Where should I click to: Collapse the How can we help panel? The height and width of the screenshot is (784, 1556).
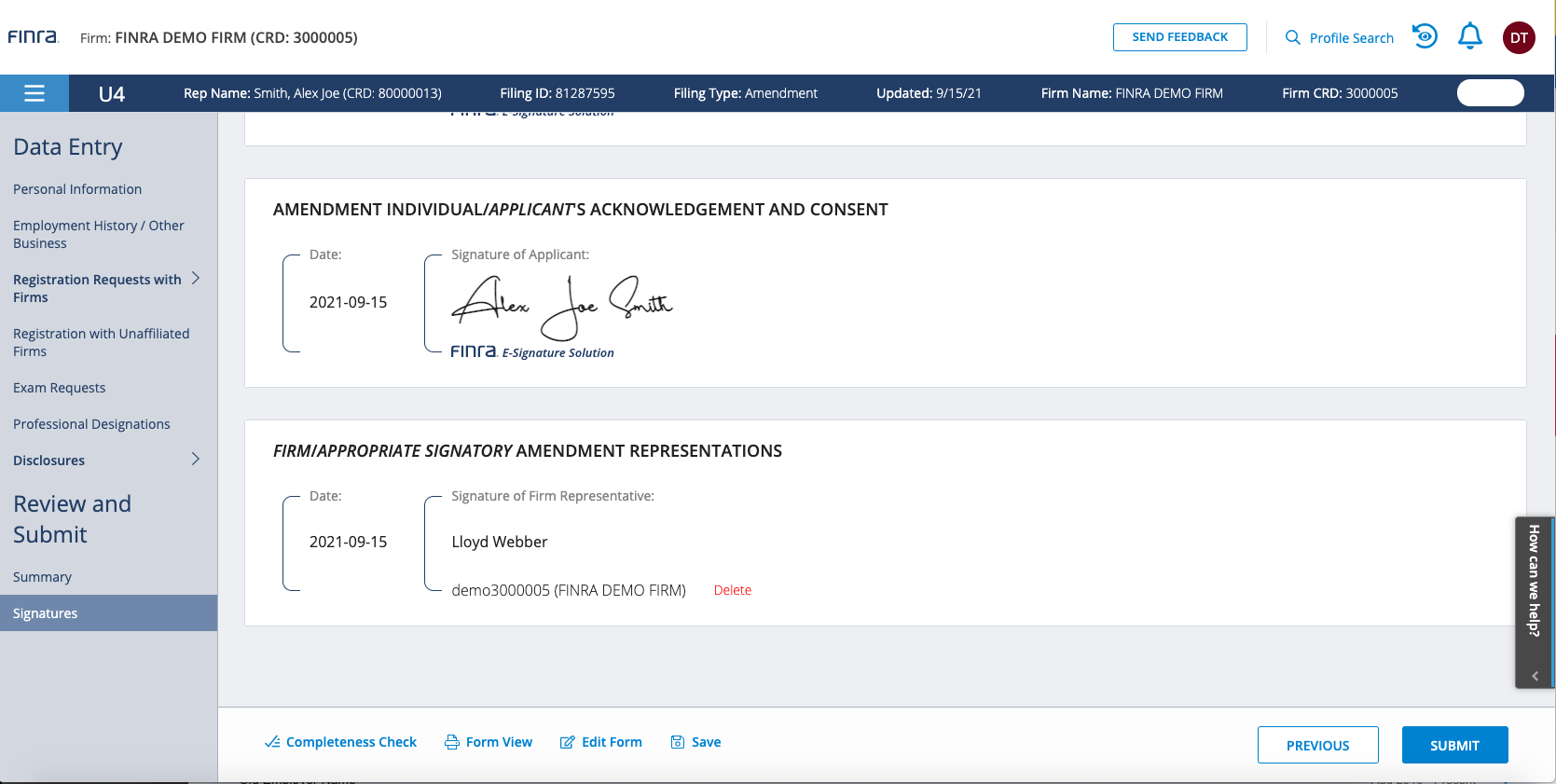coord(1535,676)
